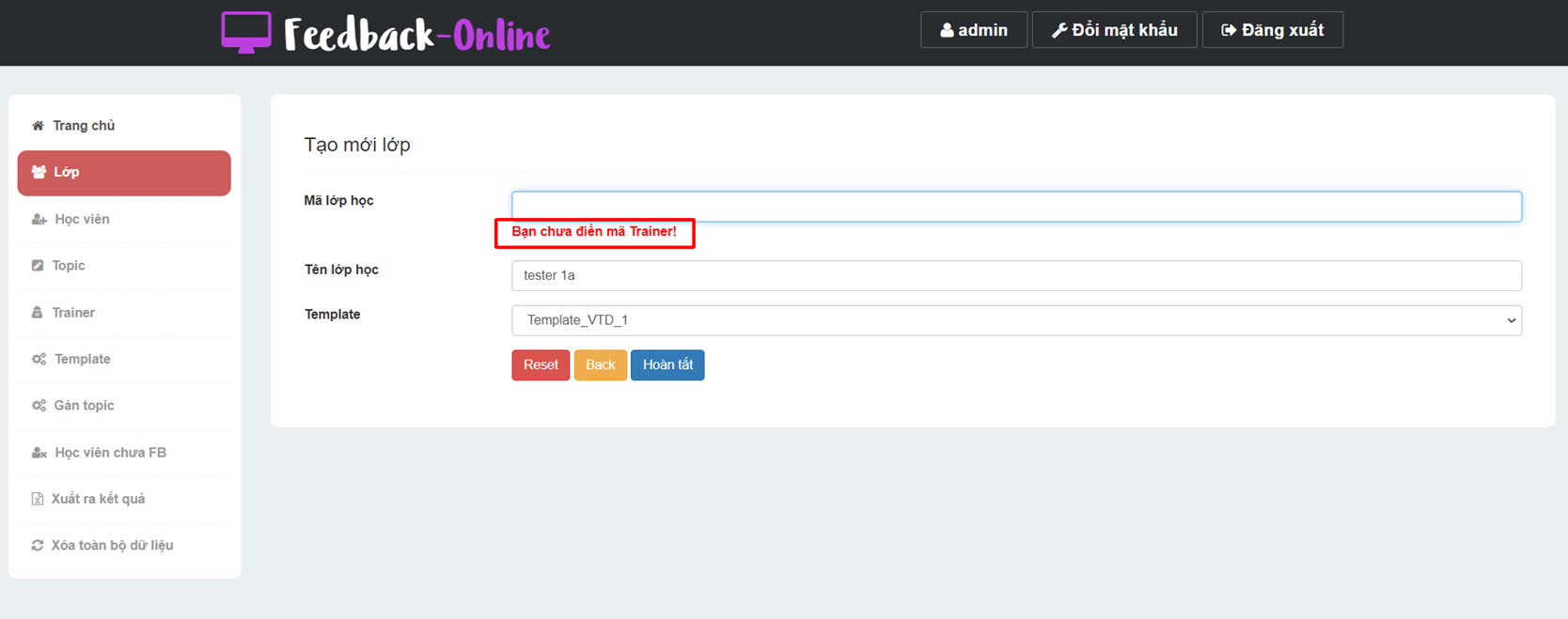Click the user icon beside Học viên
1568x619 pixels.
point(39,219)
